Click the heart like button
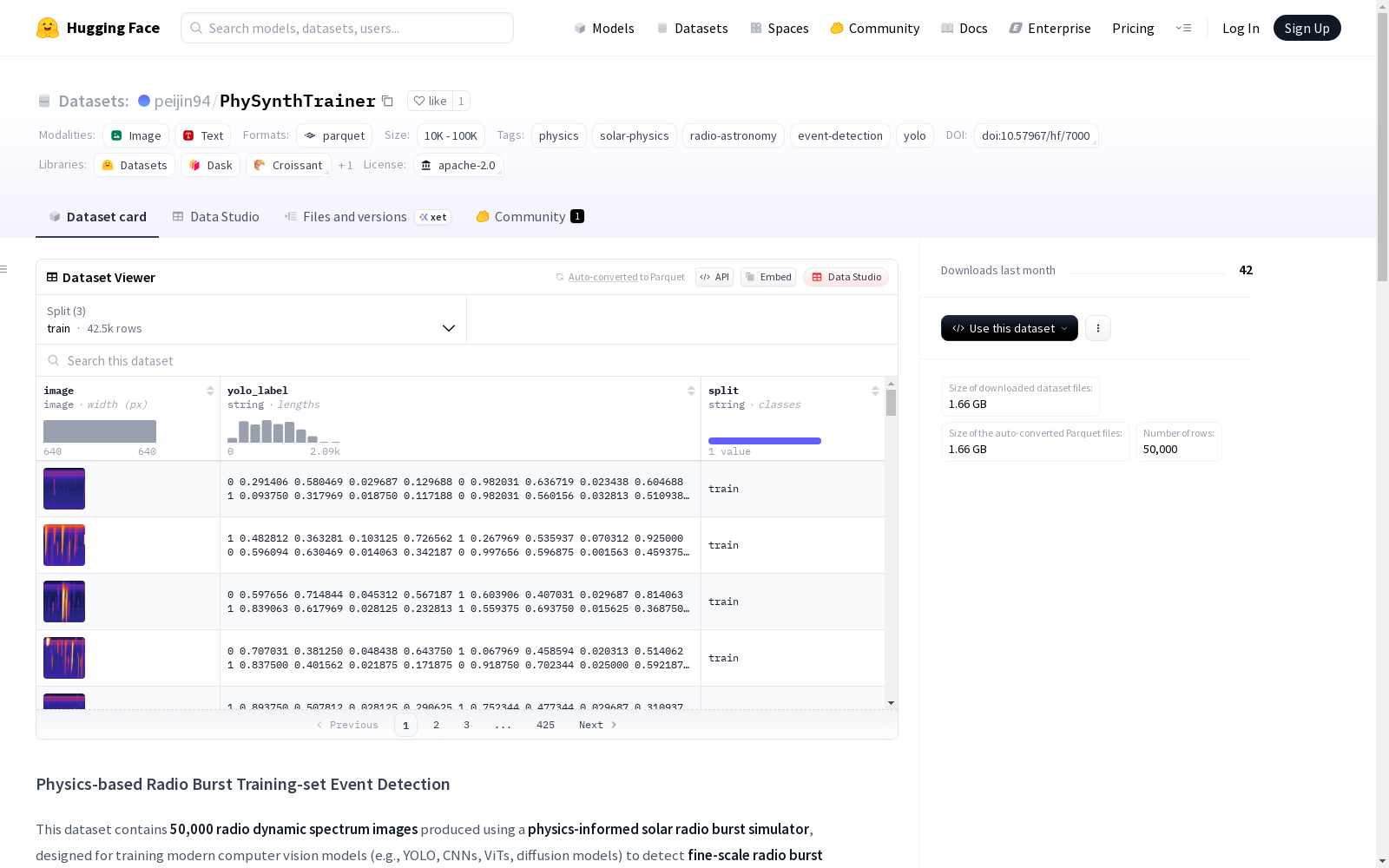This screenshot has width=1389, height=868. click(x=430, y=101)
